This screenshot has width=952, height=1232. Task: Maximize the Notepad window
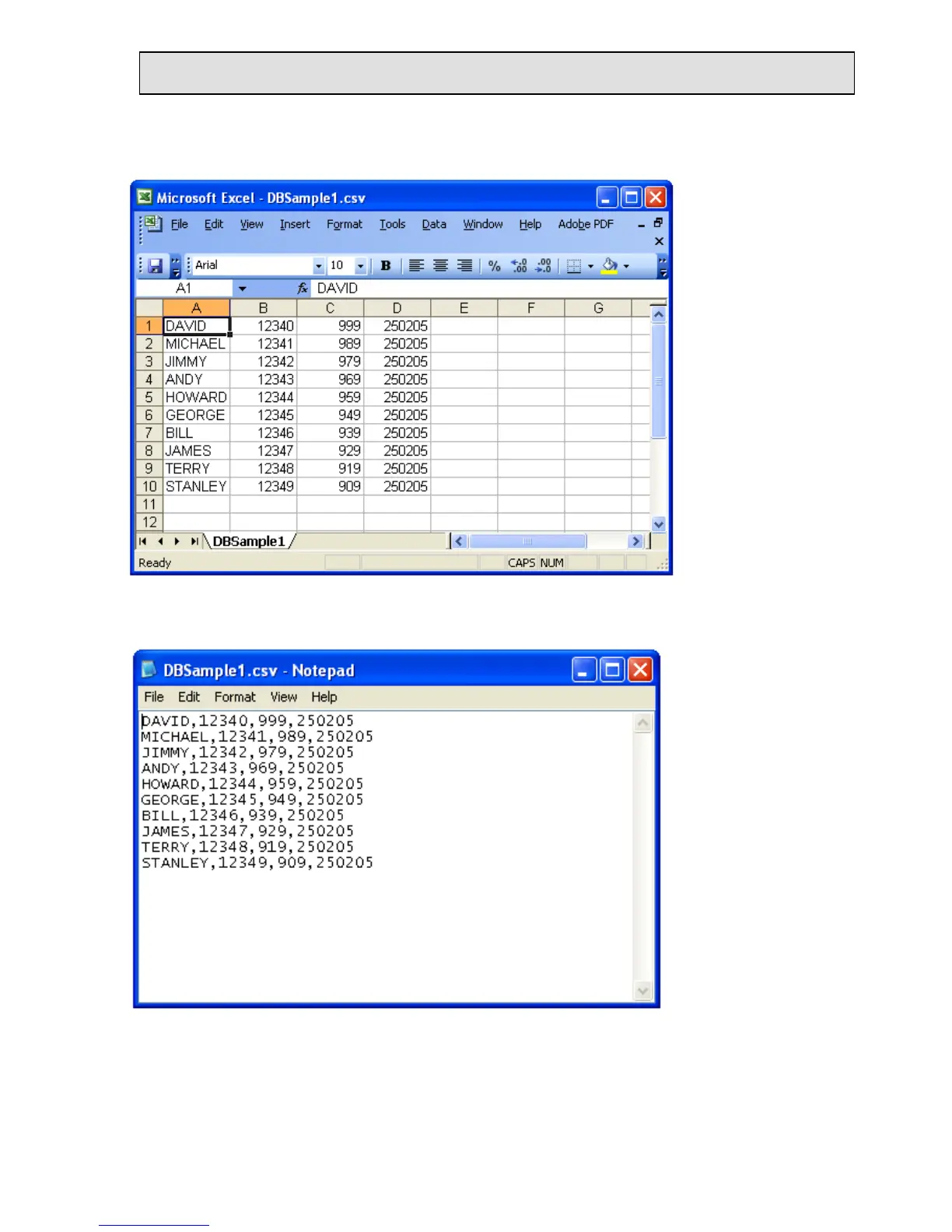[613, 670]
